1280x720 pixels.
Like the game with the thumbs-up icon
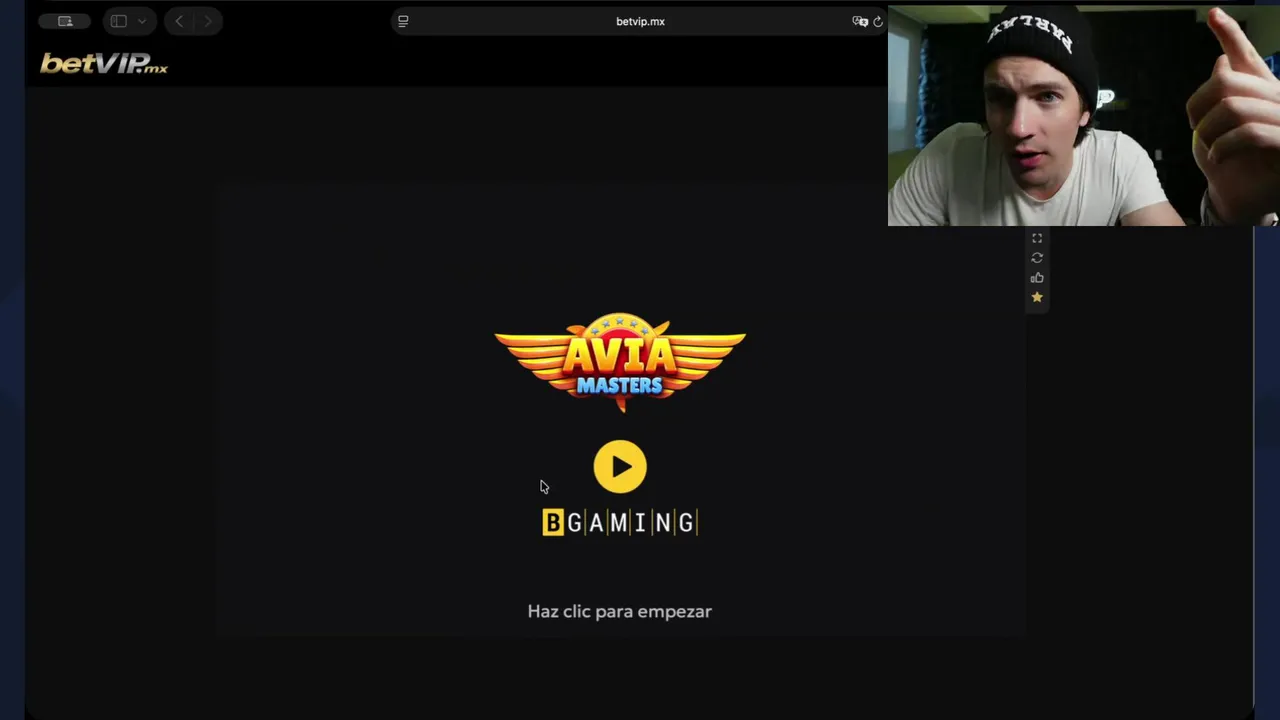(1037, 278)
